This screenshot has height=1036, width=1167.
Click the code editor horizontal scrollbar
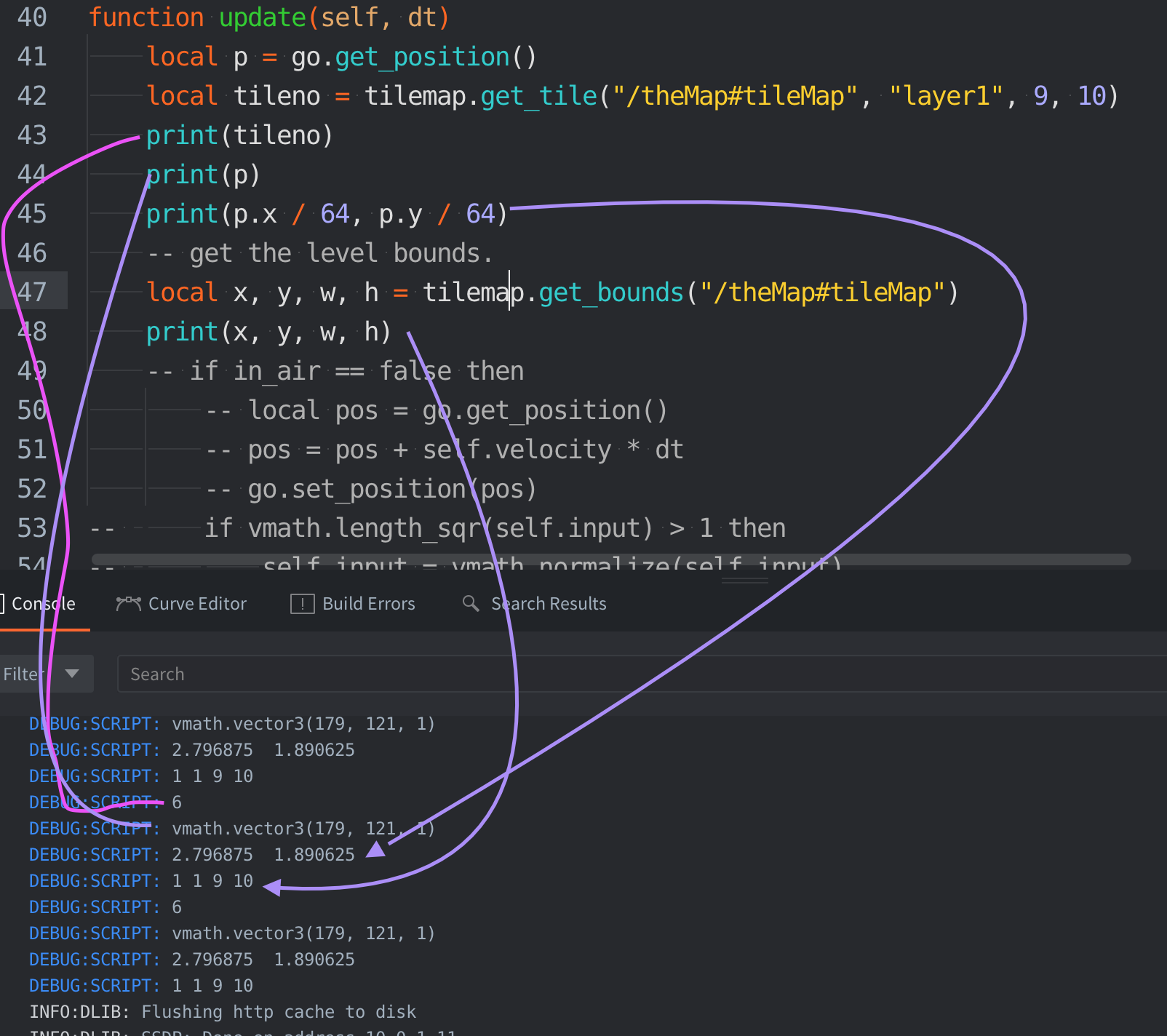click(611, 559)
